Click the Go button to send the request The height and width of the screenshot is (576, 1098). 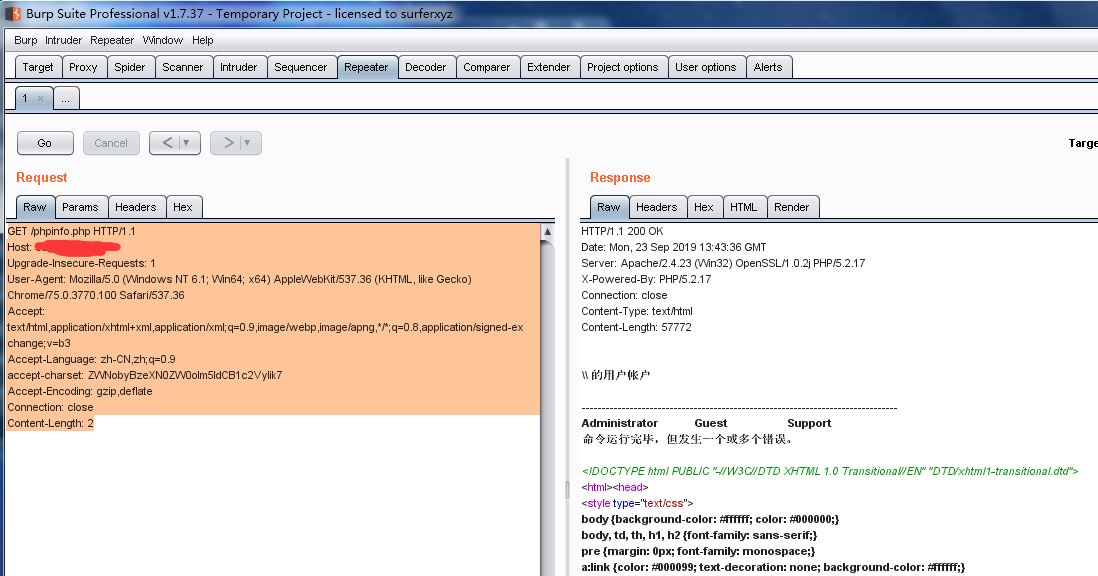(44, 142)
